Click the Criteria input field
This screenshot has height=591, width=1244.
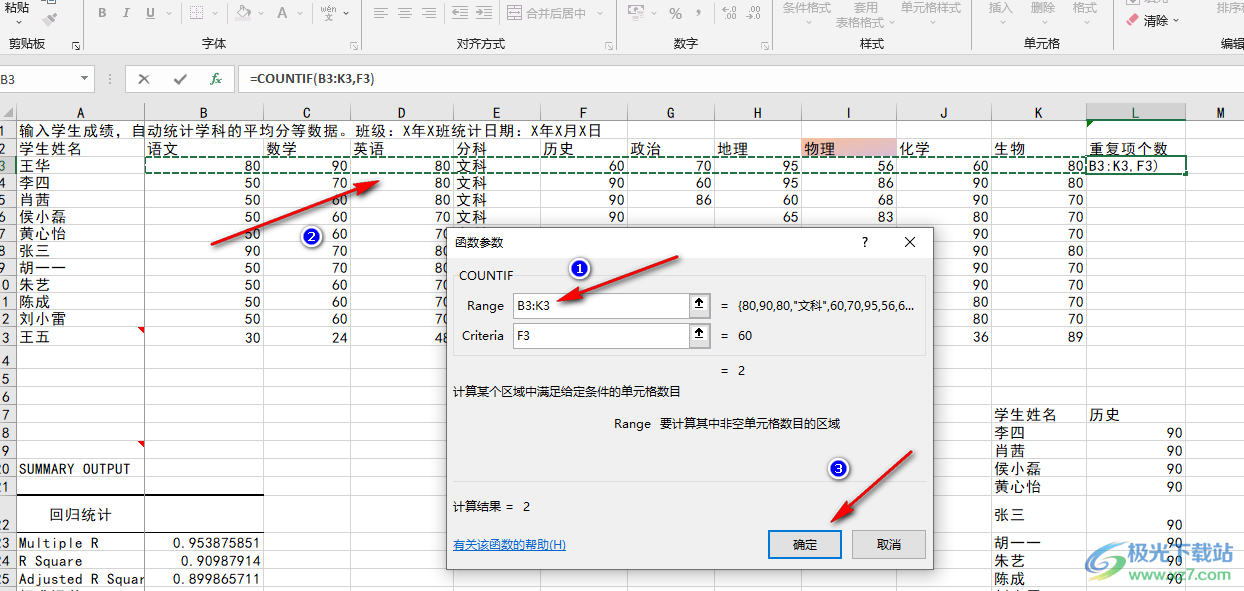(x=599, y=335)
